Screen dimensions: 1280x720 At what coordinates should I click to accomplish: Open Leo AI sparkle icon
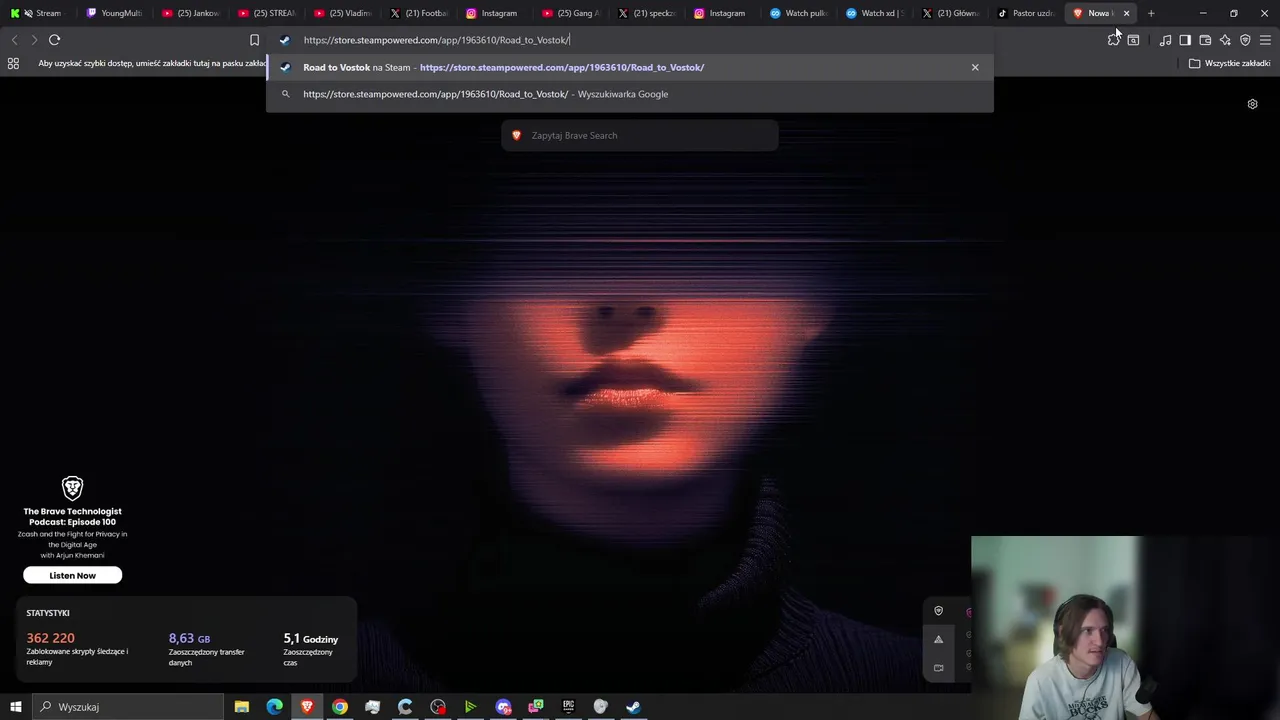pos(1225,40)
